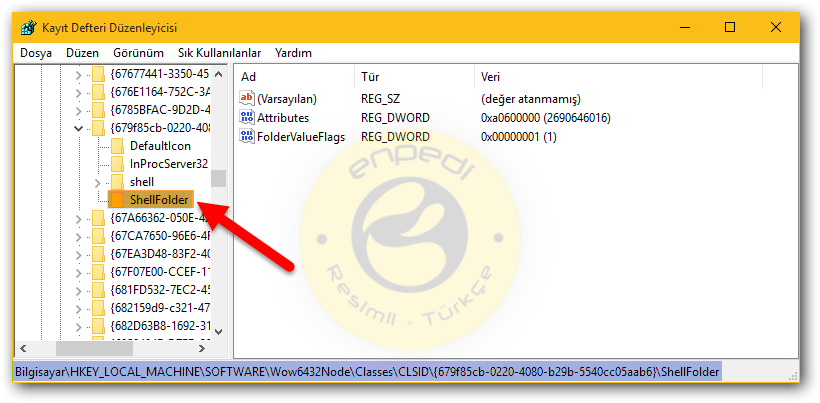820x403 pixels.
Task: Select the ShellFolder key
Action: tap(160, 200)
